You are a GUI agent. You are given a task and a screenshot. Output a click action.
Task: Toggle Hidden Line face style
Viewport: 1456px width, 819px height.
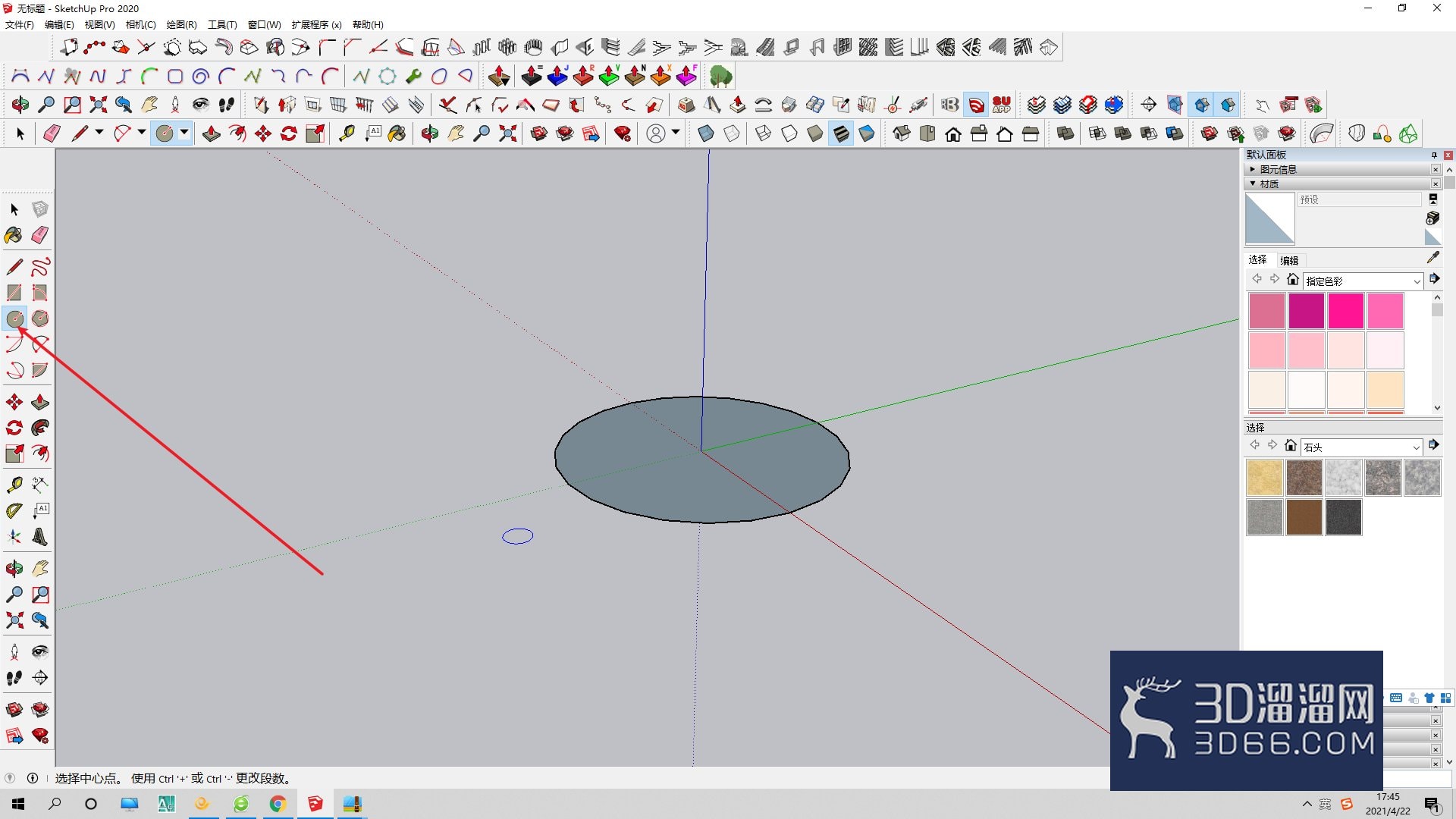click(x=789, y=133)
